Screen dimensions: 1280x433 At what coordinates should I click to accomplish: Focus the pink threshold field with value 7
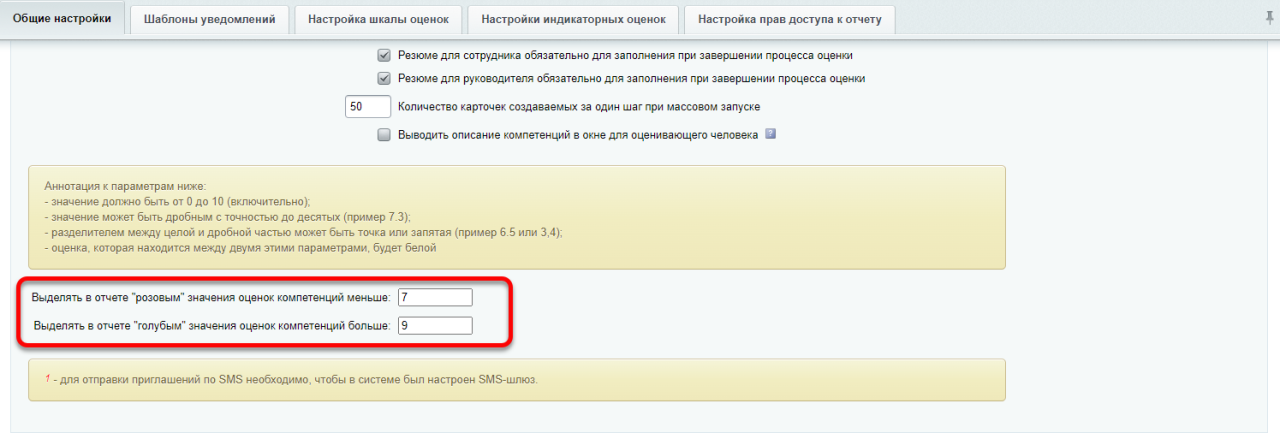[x=434, y=298]
